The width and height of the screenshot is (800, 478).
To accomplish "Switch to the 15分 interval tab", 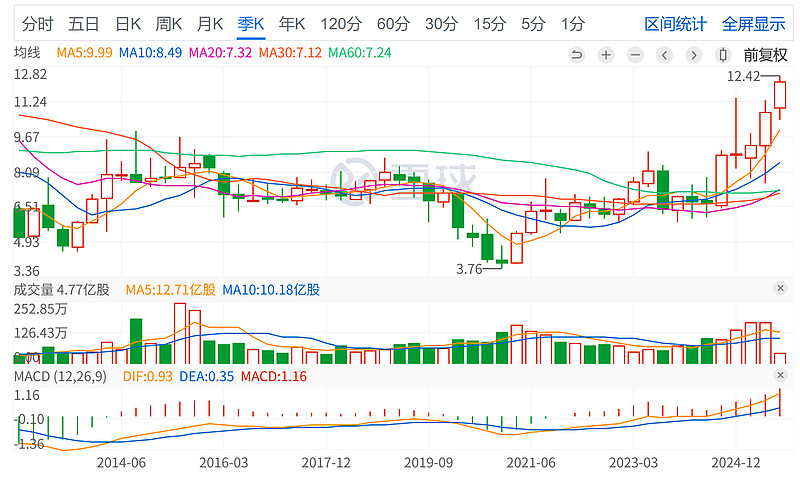I will (x=489, y=24).
